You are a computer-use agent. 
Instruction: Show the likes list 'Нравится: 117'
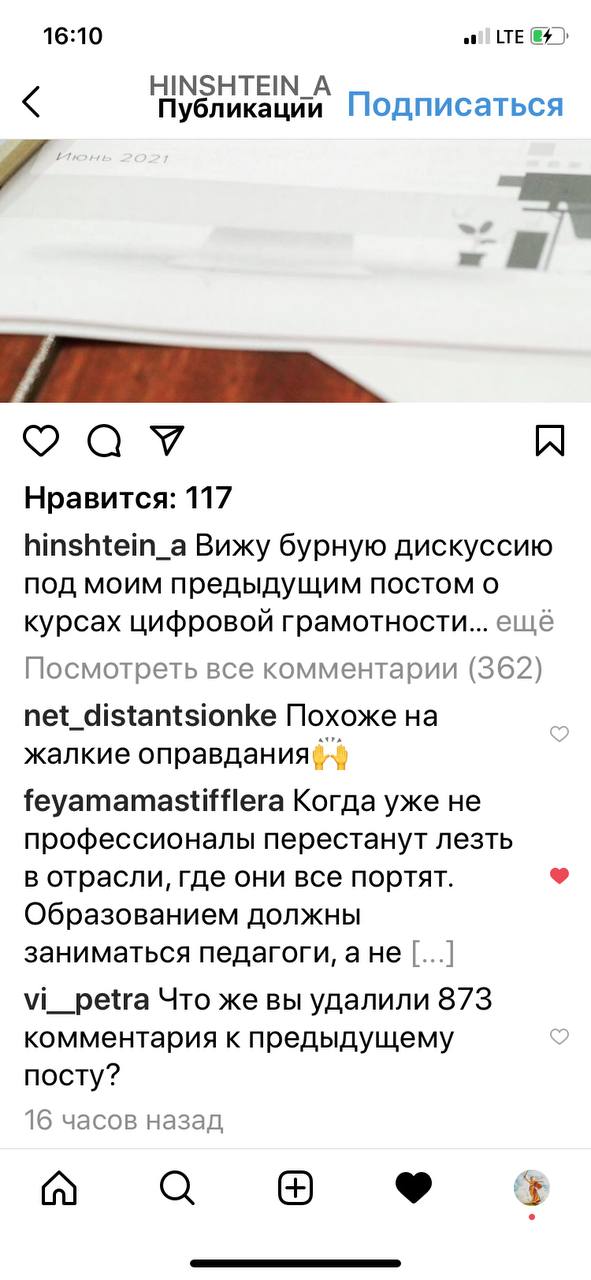[x=128, y=497]
